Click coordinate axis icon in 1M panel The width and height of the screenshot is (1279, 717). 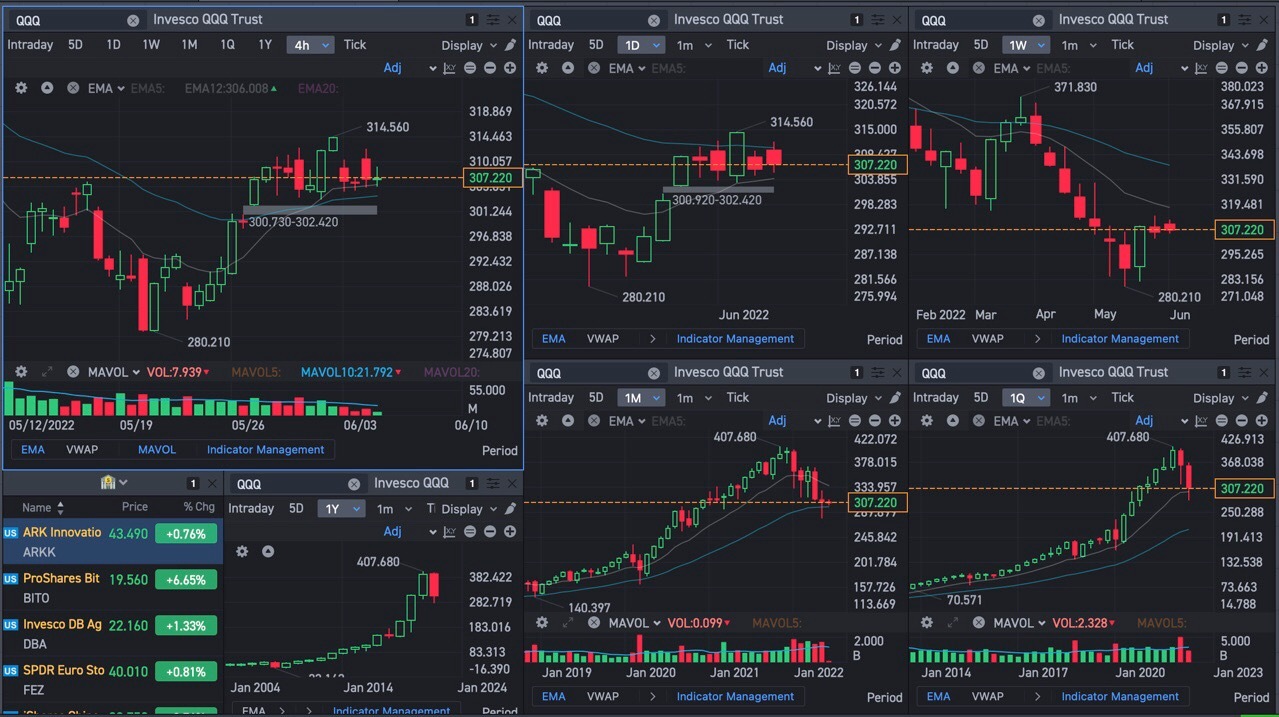(834, 421)
